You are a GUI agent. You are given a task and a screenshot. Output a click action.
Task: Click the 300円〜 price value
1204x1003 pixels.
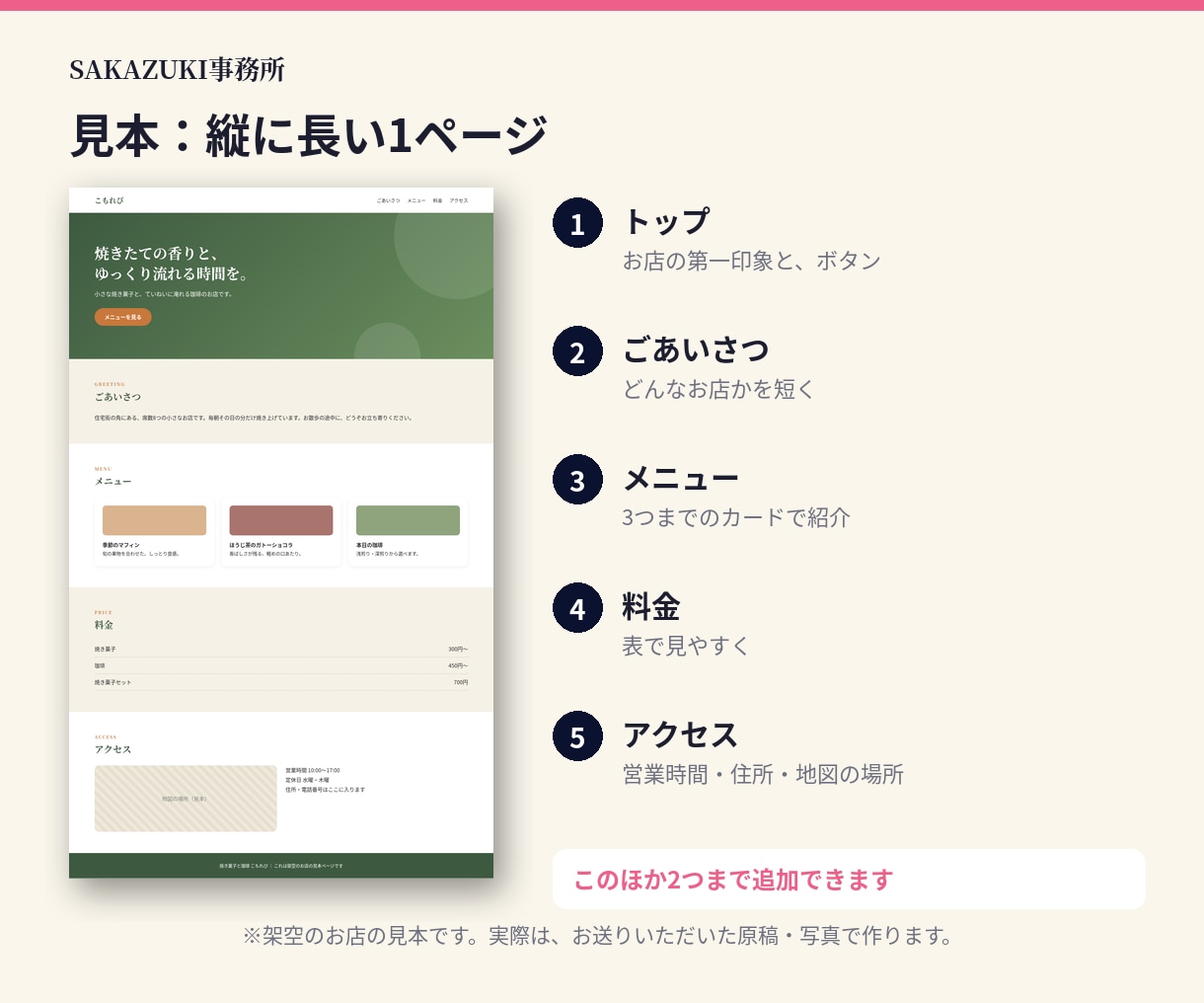[458, 650]
